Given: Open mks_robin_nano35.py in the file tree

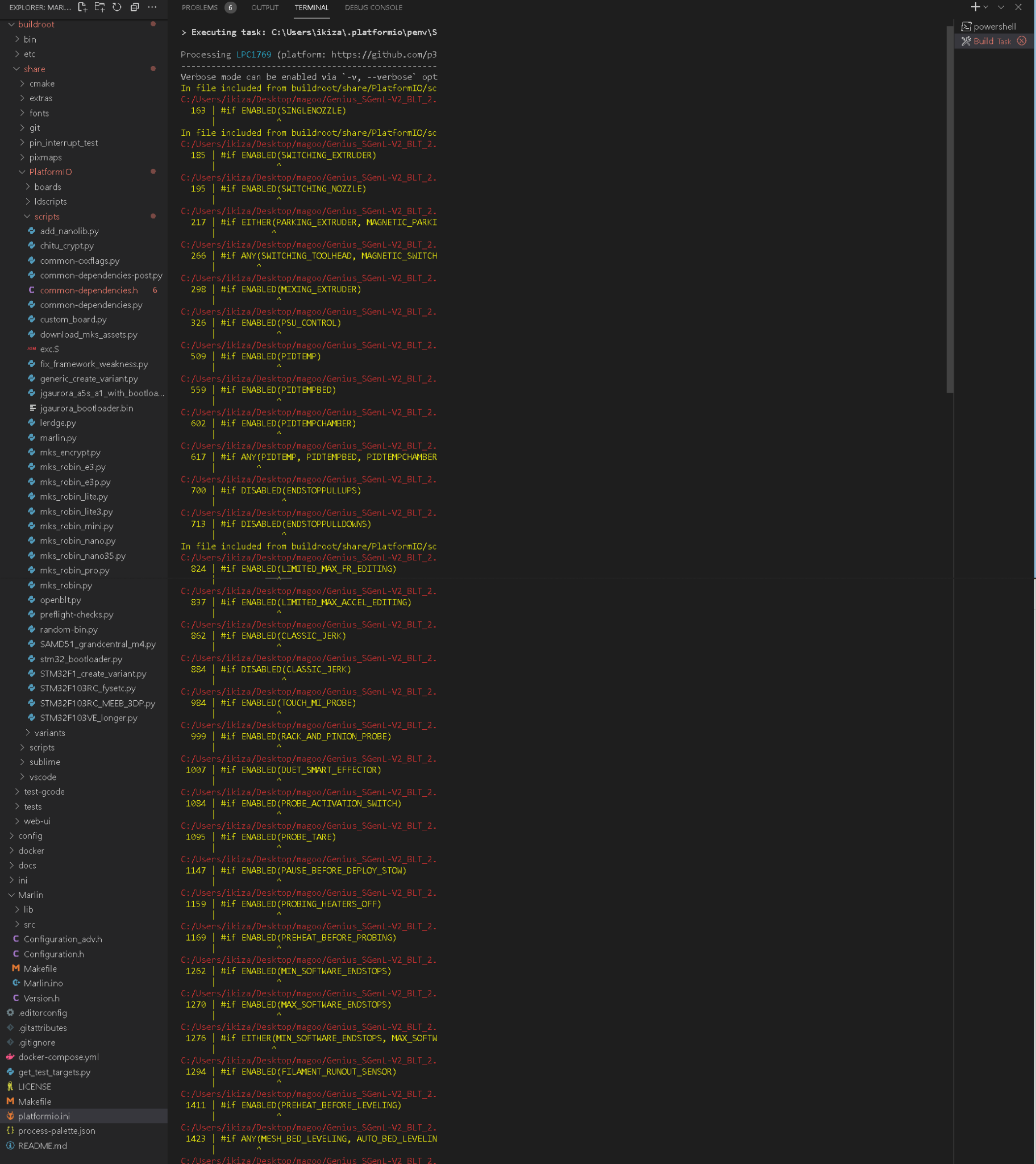Looking at the screenshot, I should pyautogui.click(x=84, y=556).
